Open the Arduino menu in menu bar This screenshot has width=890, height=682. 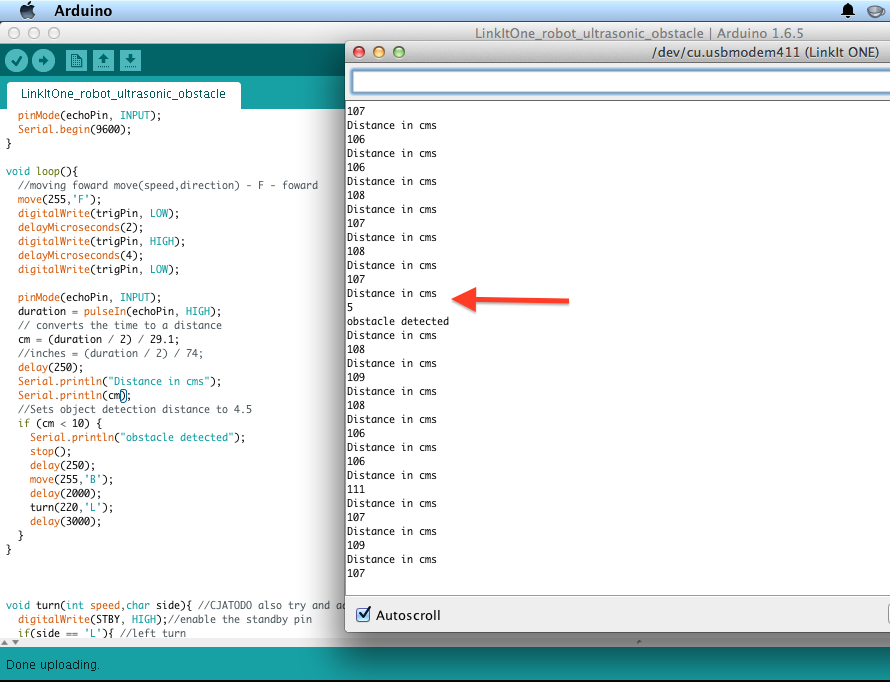click(x=83, y=10)
